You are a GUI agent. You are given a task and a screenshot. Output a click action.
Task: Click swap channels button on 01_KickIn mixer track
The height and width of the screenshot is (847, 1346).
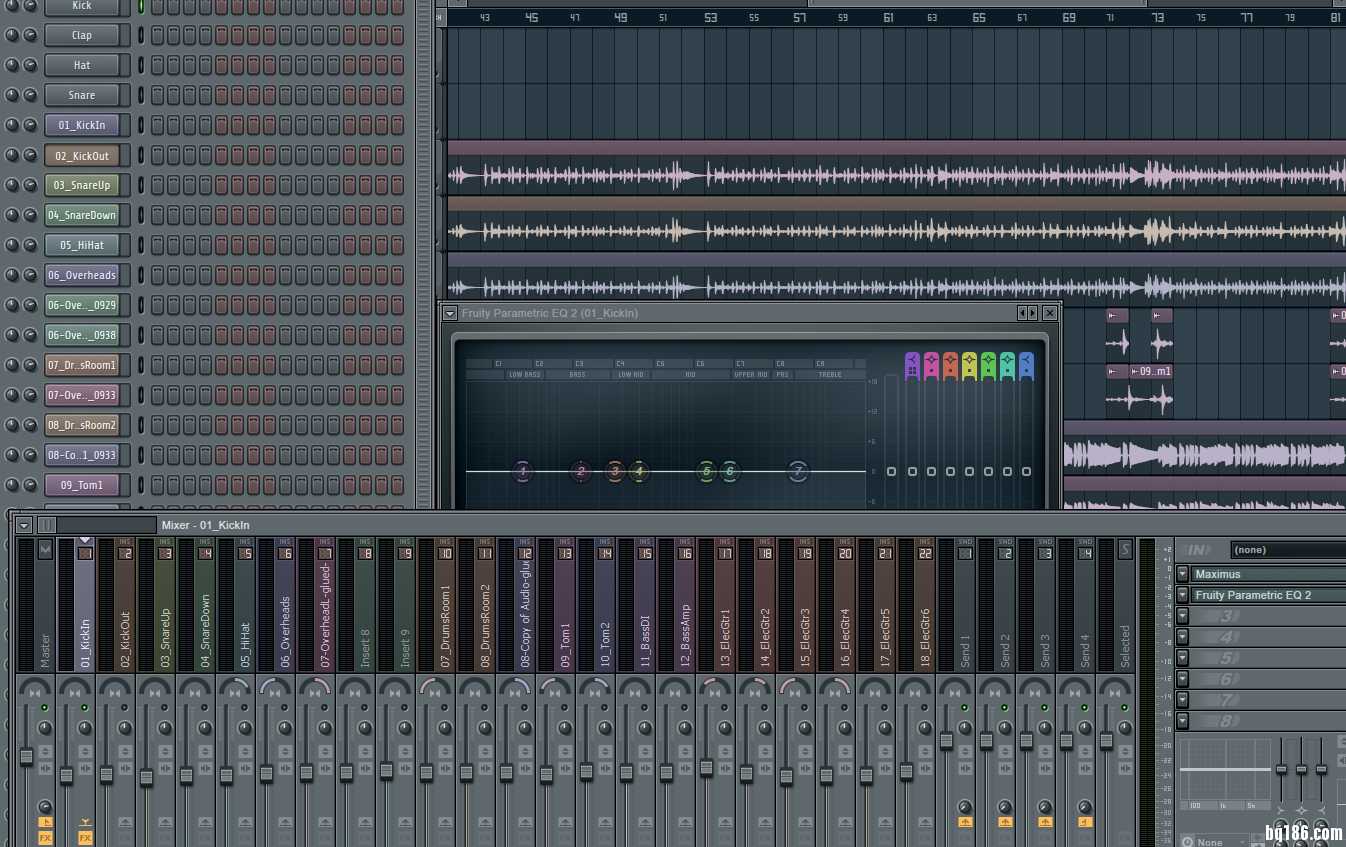pyautogui.click(x=85, y=768)
